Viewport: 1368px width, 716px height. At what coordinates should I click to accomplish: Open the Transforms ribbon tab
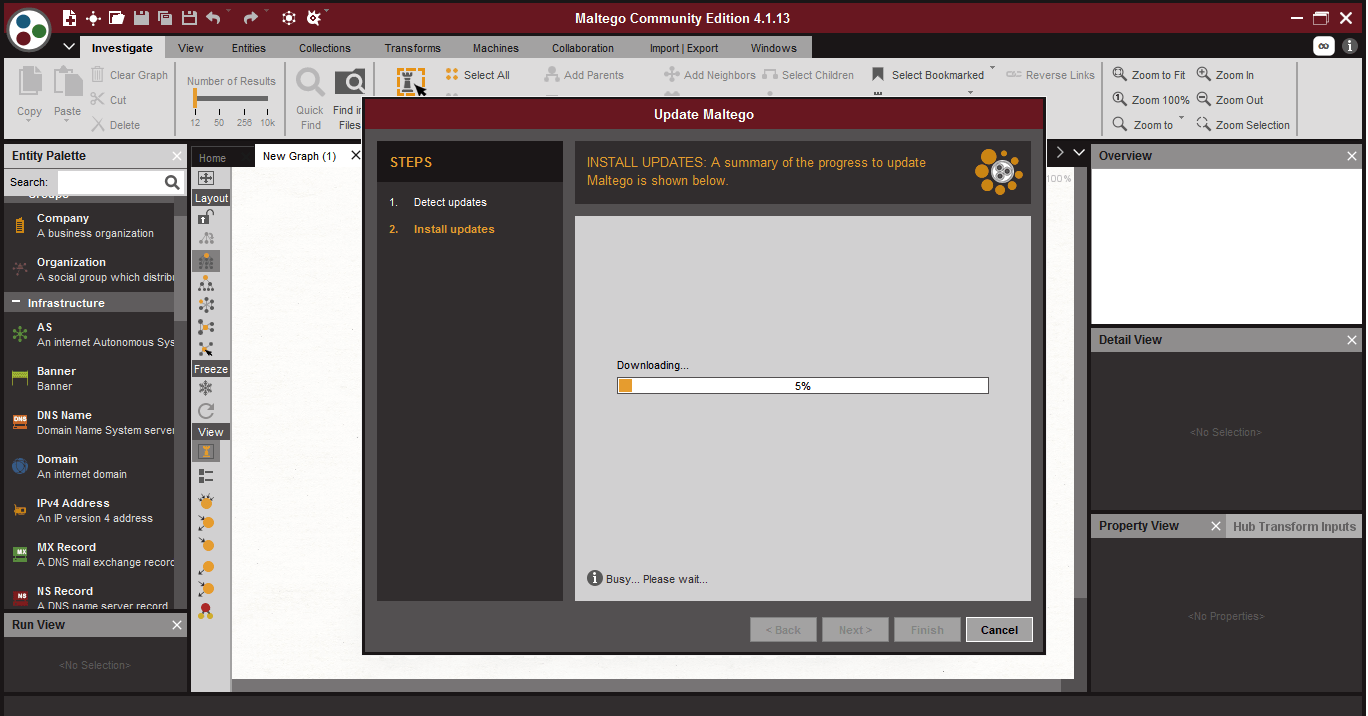tap(413, 48)
